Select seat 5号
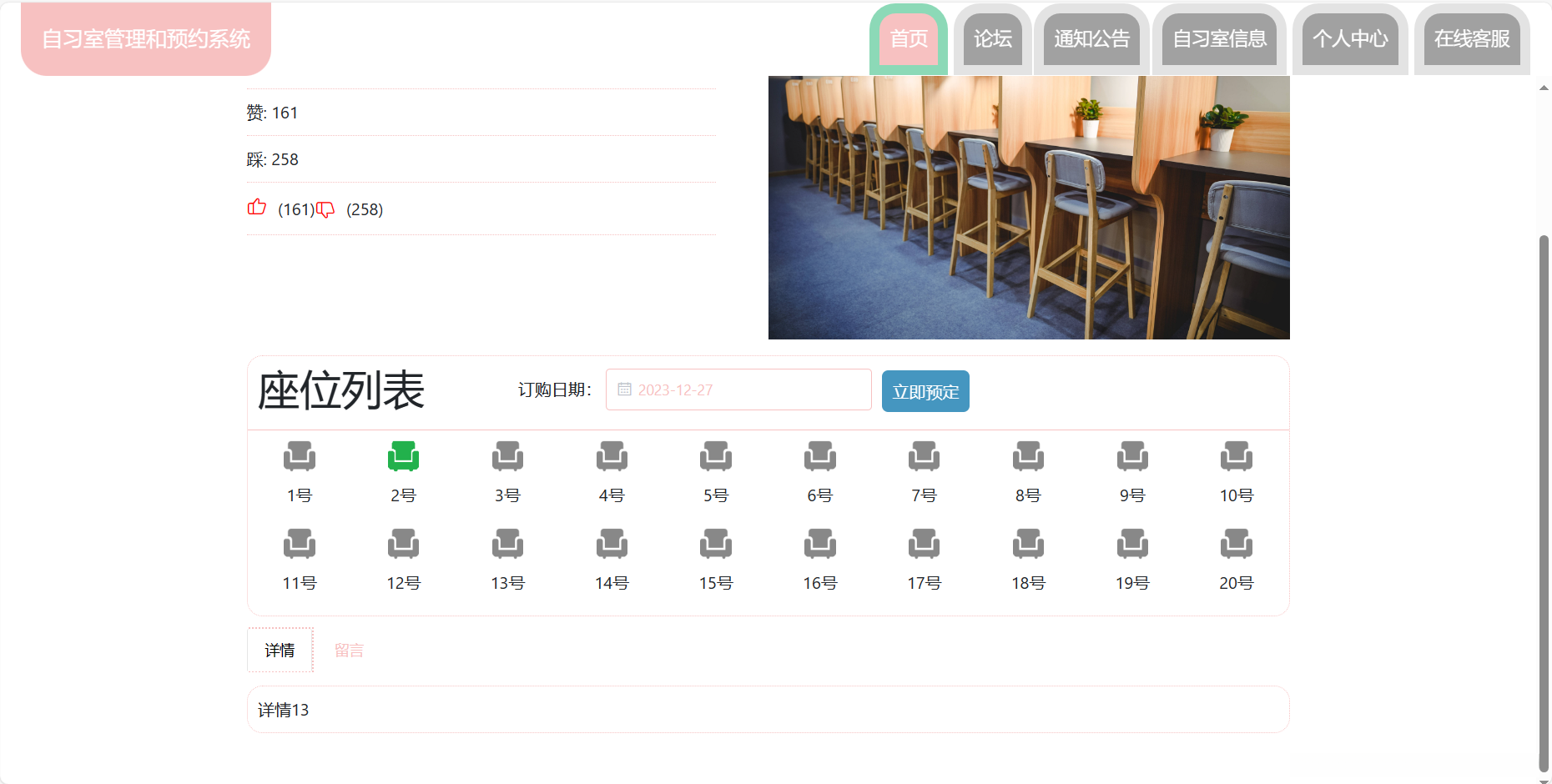The width and height of the screenshot is (1552, 784). tap(716, 457)
